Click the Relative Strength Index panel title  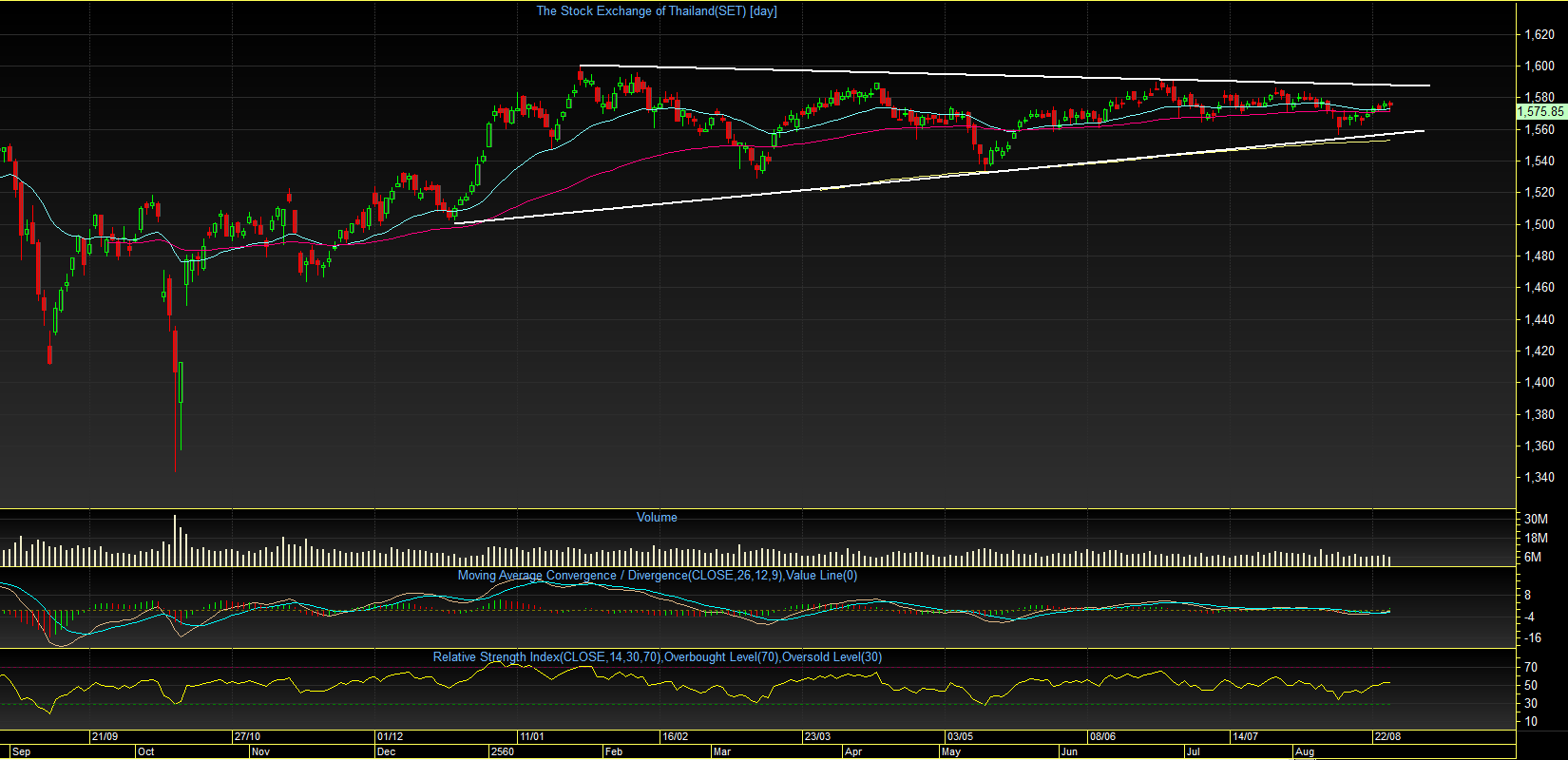pyautogui.click(x=658, y=657)
